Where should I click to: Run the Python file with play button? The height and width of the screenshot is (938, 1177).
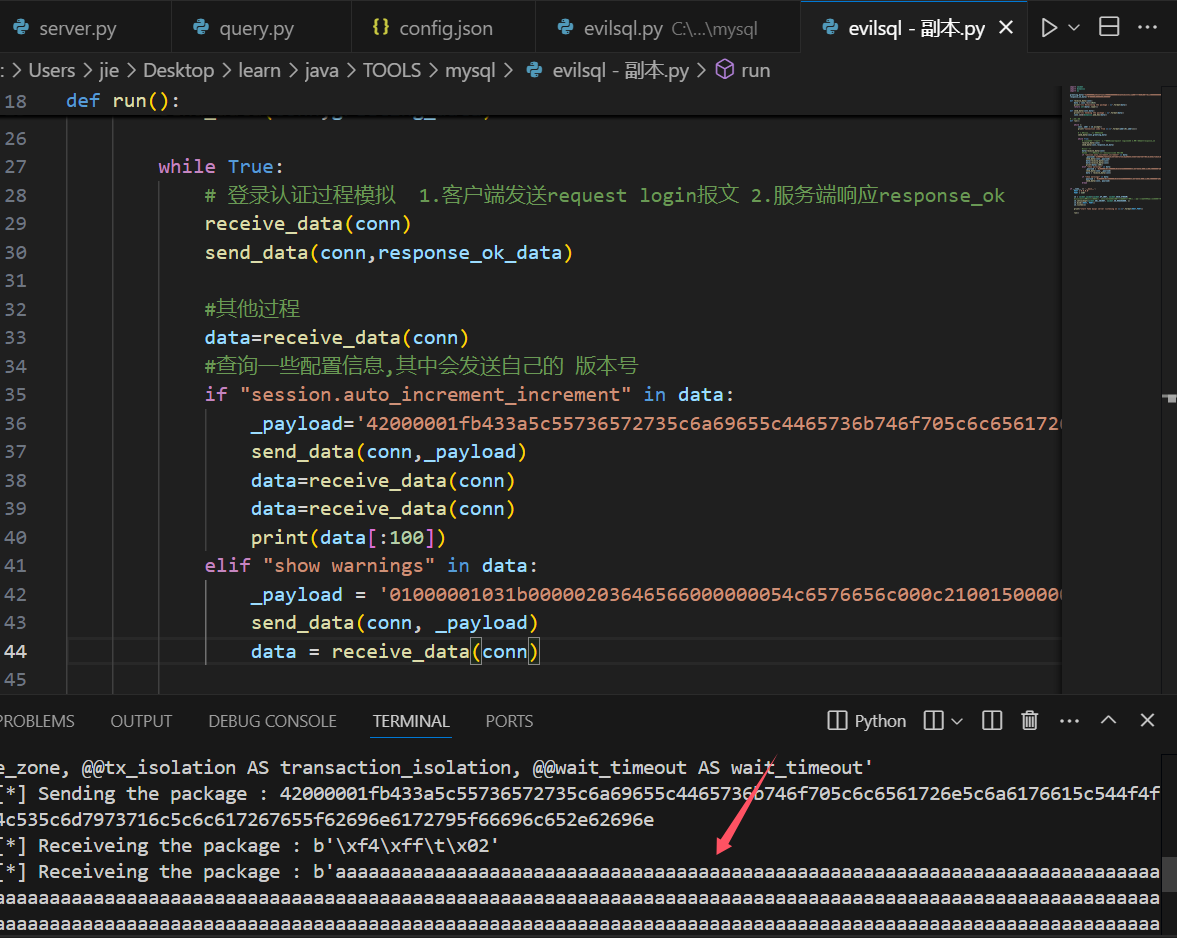click(x=1049, y=28)
